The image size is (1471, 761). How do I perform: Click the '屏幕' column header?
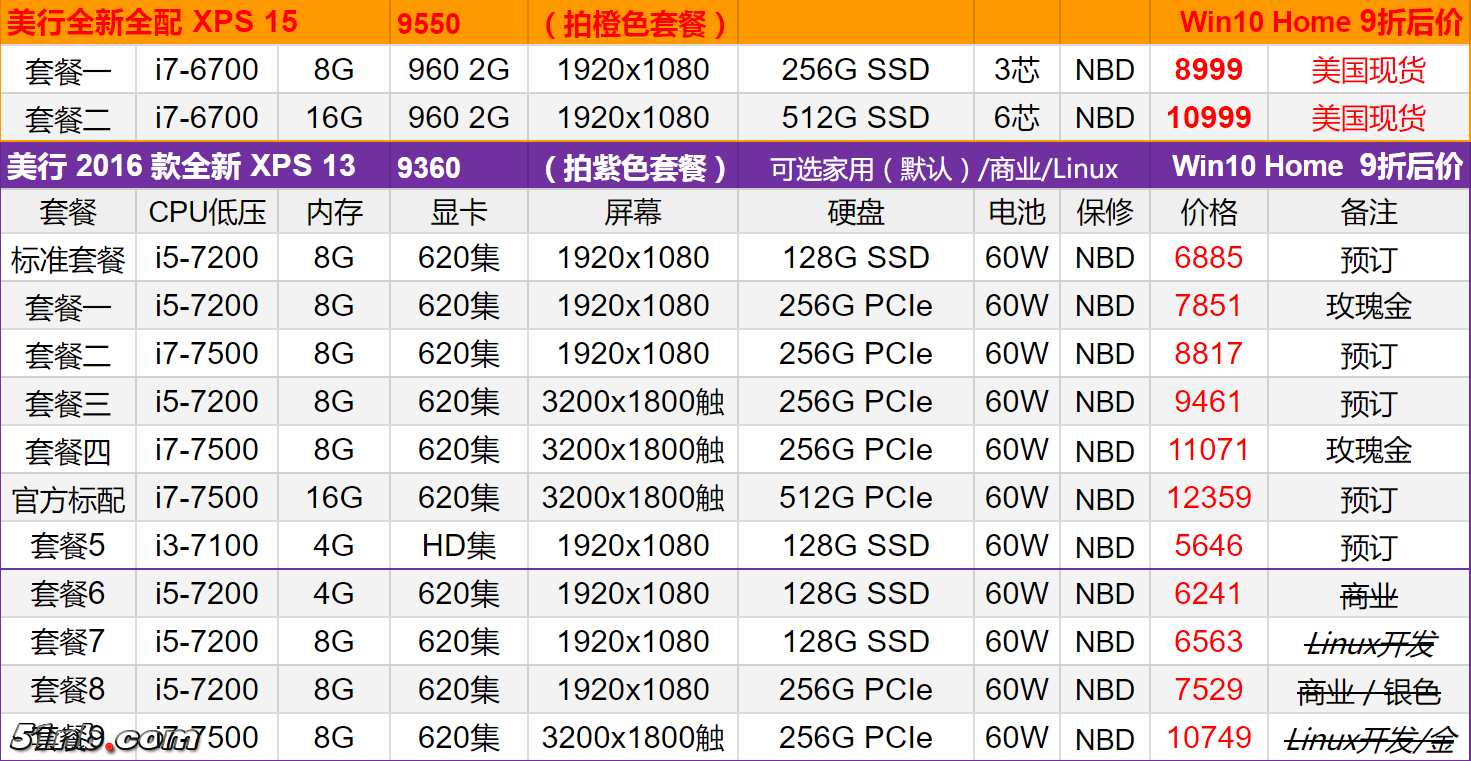click(633, 212)
